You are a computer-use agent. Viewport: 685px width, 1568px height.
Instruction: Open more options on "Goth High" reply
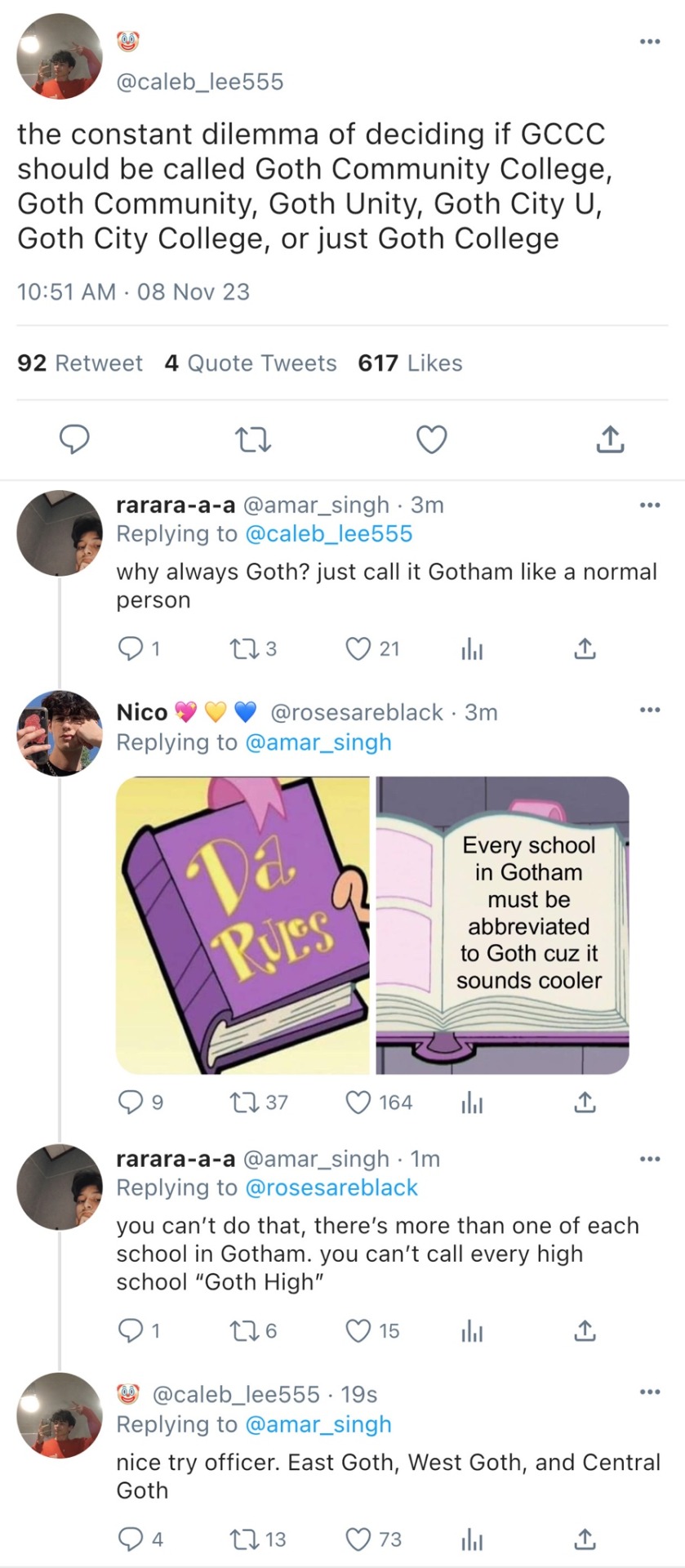[650, 1159]
